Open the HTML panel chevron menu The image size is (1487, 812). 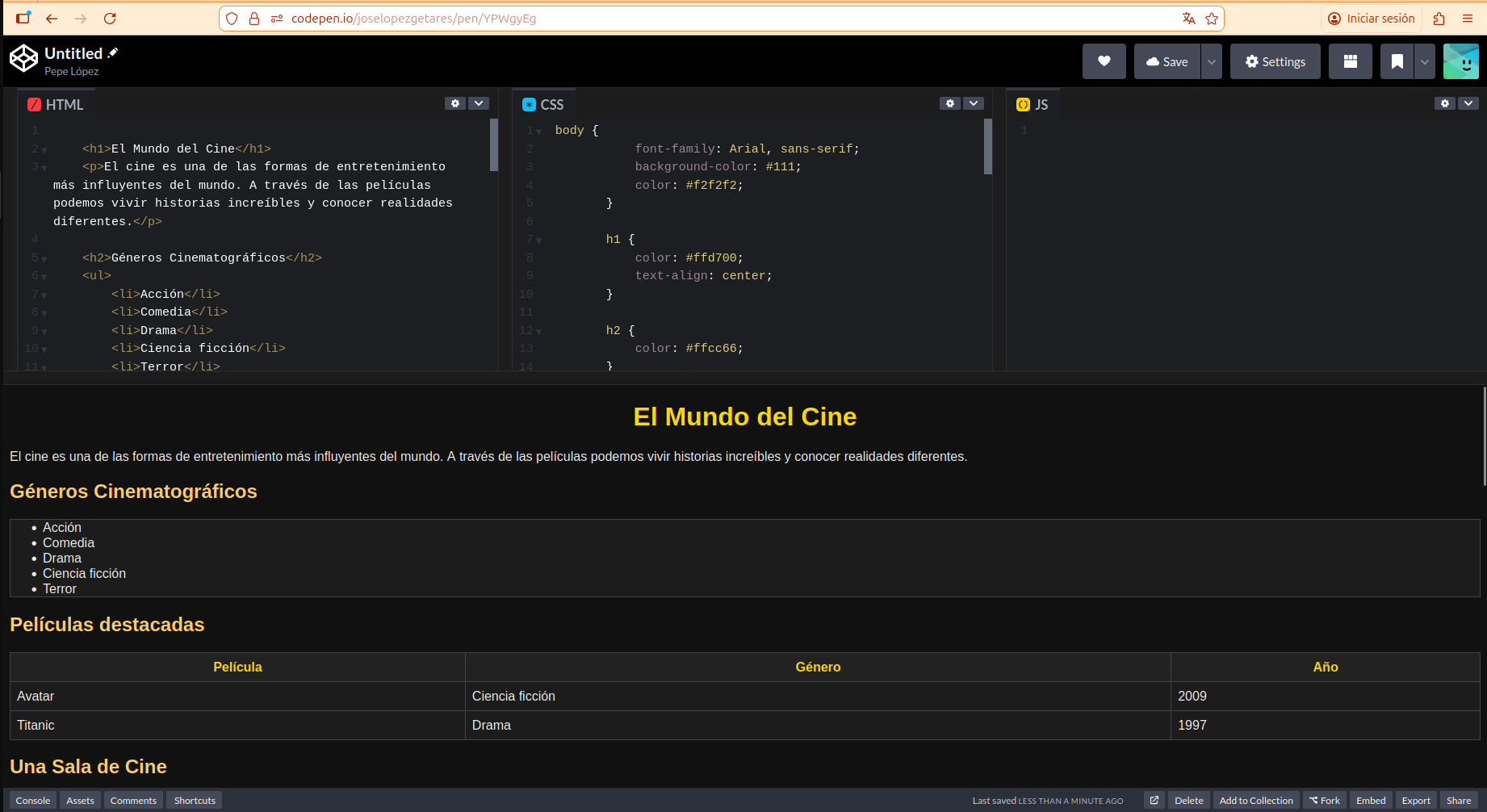pyautogui.click(x=480, y=103)
